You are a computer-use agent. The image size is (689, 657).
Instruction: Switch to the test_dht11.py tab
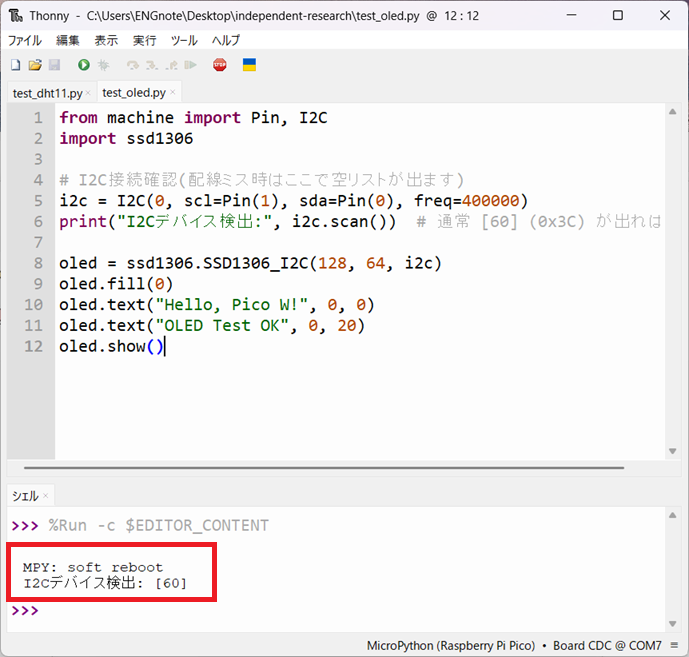(47, 93)
